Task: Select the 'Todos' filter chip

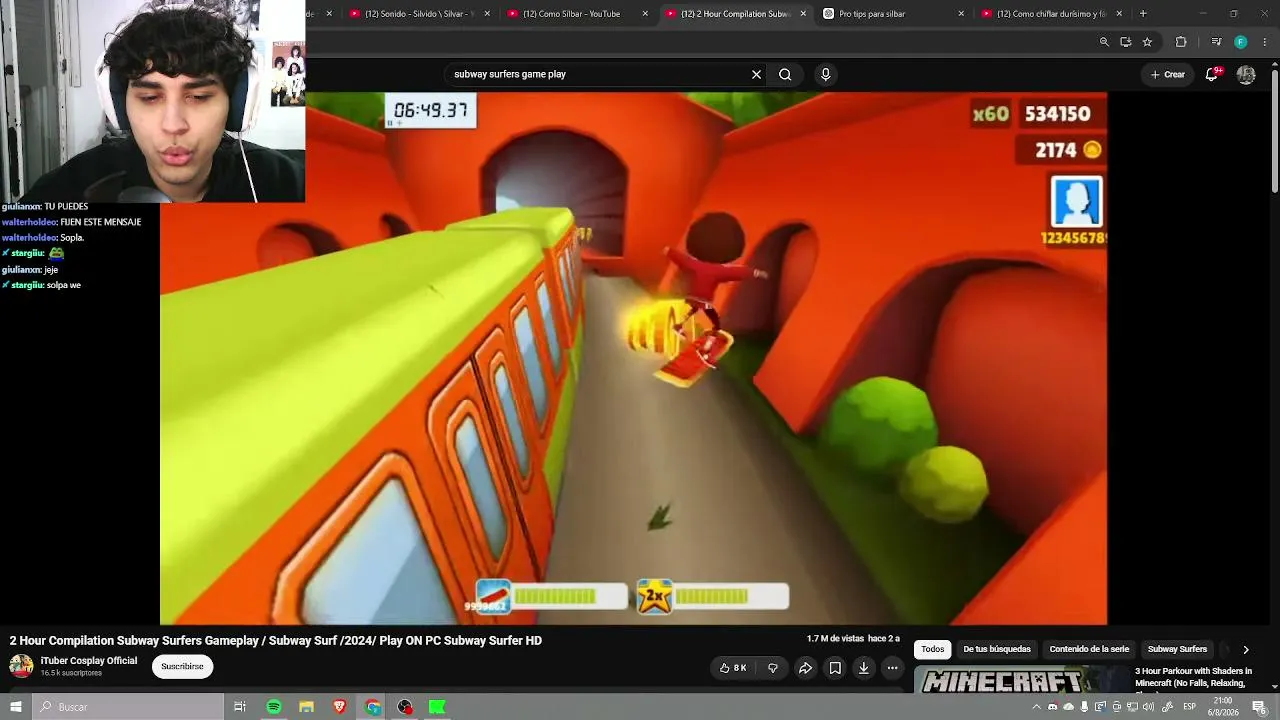Action: pyautogui.click(x=932, y=650)
